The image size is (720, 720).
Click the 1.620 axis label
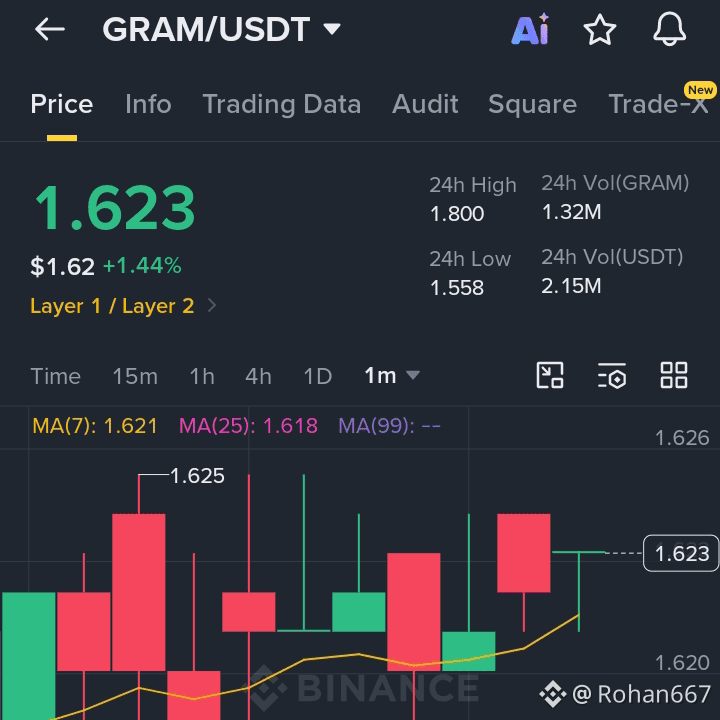click(682, 663)
